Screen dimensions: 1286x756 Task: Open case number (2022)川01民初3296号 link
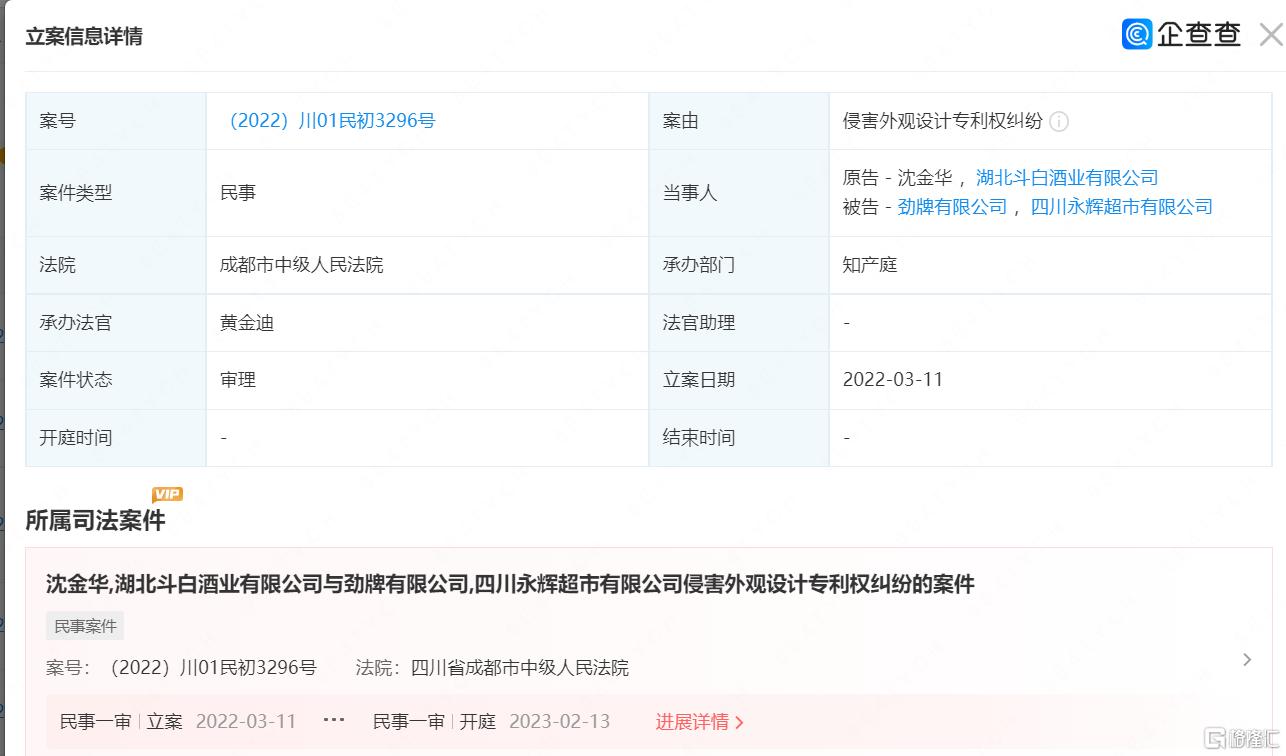click(333, 121)
